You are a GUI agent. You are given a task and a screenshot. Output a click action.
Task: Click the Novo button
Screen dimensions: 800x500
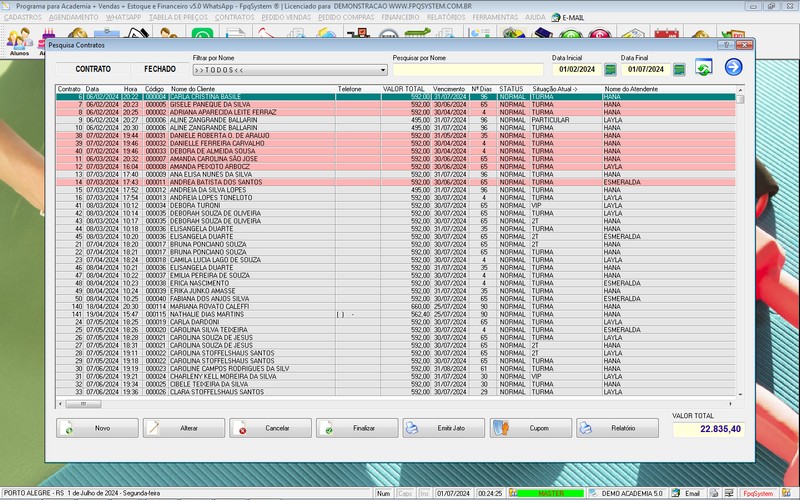click(97, 428)
